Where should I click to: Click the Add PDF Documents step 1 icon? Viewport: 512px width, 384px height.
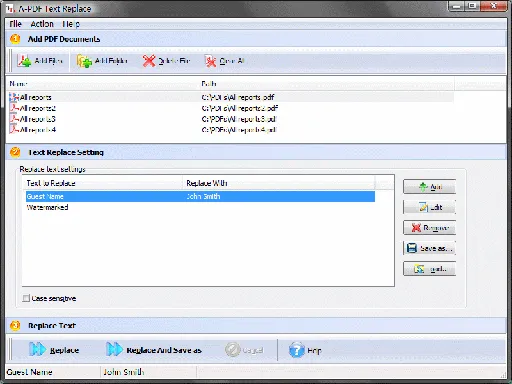coord(15,39)
